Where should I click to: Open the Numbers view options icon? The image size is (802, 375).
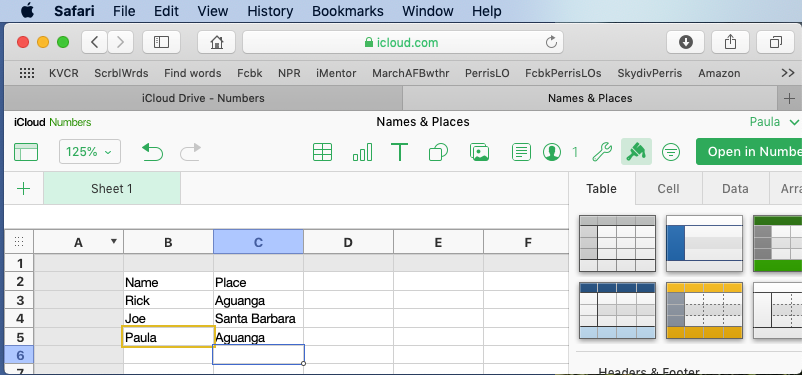(x=26, y=152)
